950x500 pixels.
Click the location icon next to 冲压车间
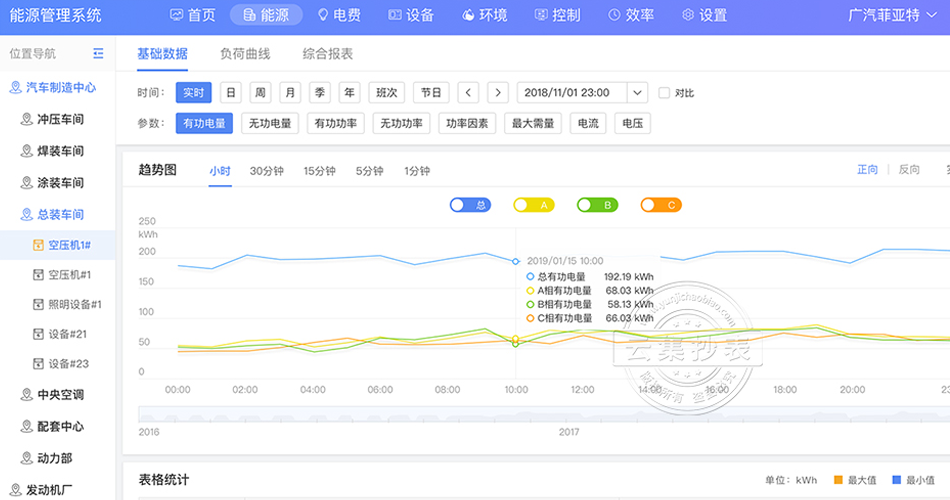click(x=27, y=120)
